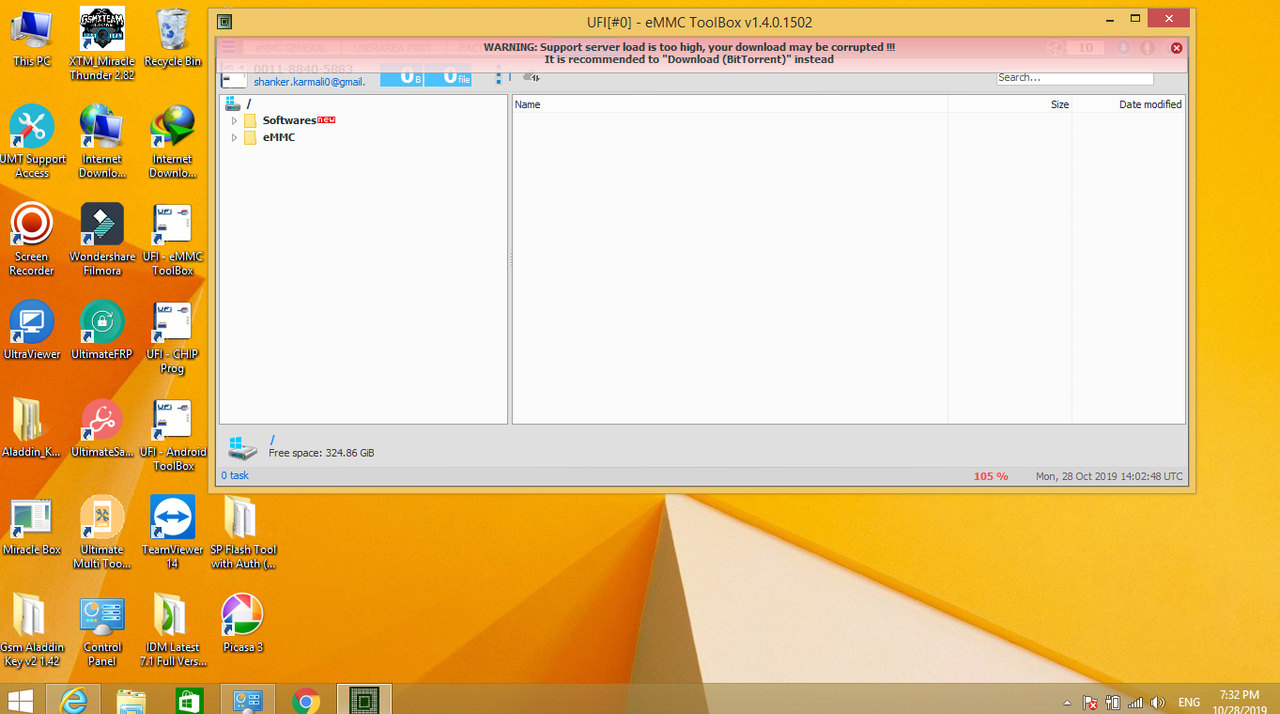1280x714 pixels.
Task: Open Internet Download Manager globe icon
Action: point(102,141)
